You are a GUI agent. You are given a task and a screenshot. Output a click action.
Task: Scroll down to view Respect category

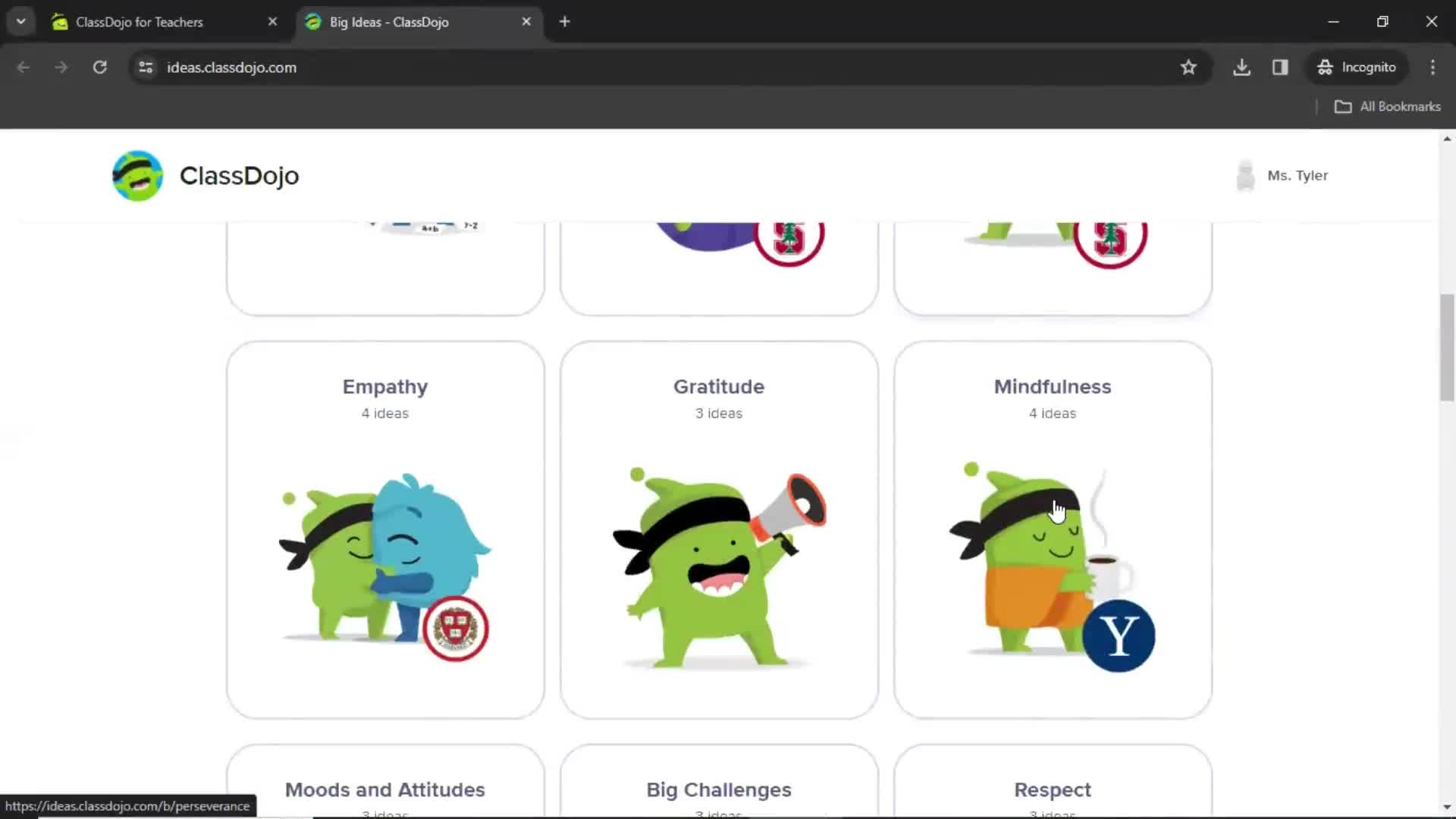click(x=1052, y=789)
